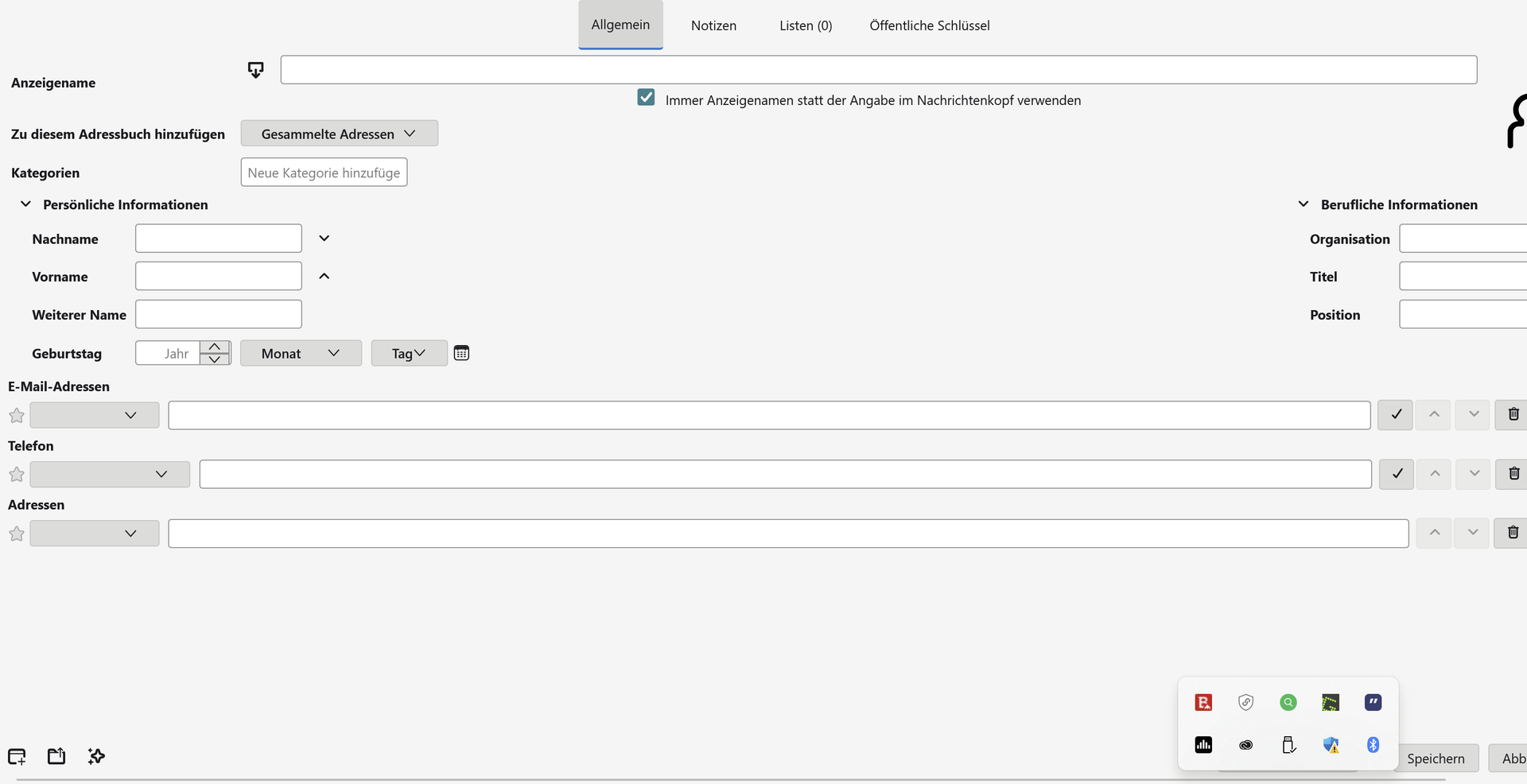Decrease the birth year with stepper down
1527x784 pixels.
pos(215,359)
